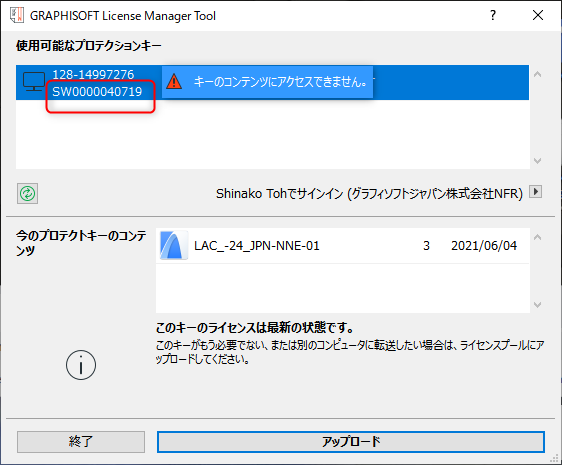This screenshot has width=562, height=465.
Task: Expand the Shinako Toh sign-in arrow menu
Action: (x=535, y=191)
